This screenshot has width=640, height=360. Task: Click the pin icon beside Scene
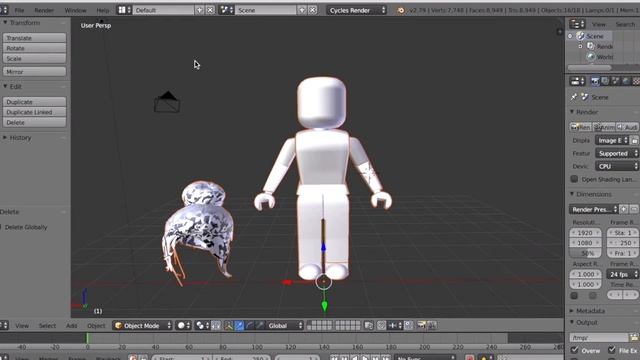(x=573, y=97)
